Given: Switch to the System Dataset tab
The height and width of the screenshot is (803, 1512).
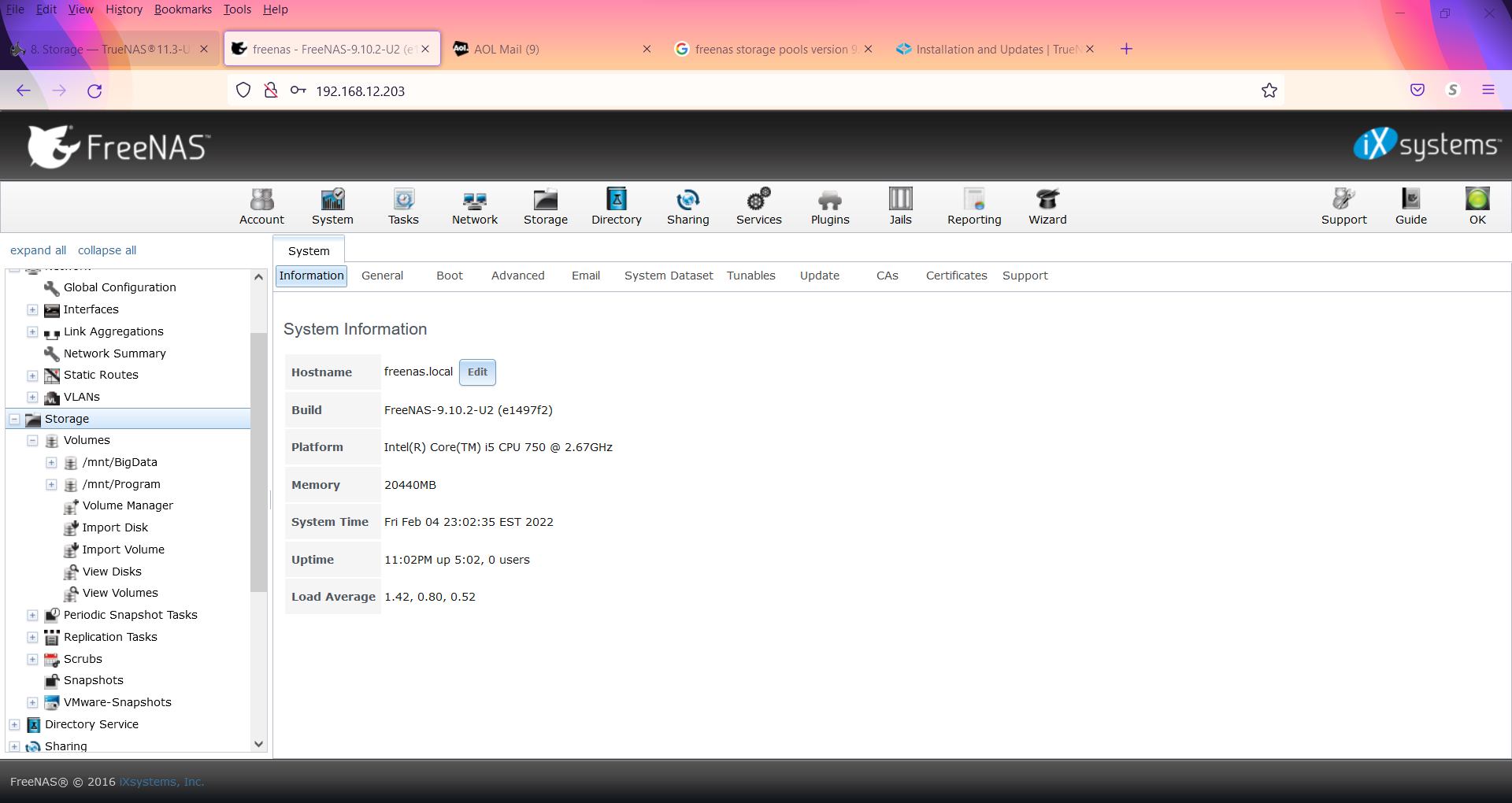Looking at the screenshot, I should pos(669,276).
